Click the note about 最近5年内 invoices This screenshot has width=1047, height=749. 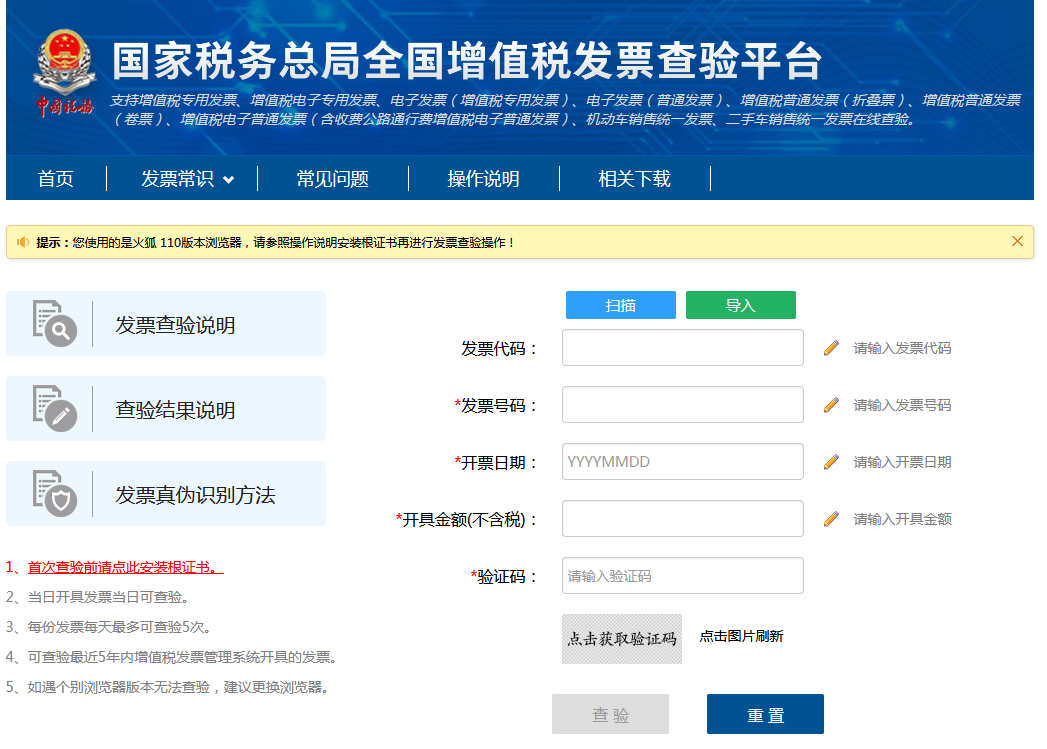point(171,657)
